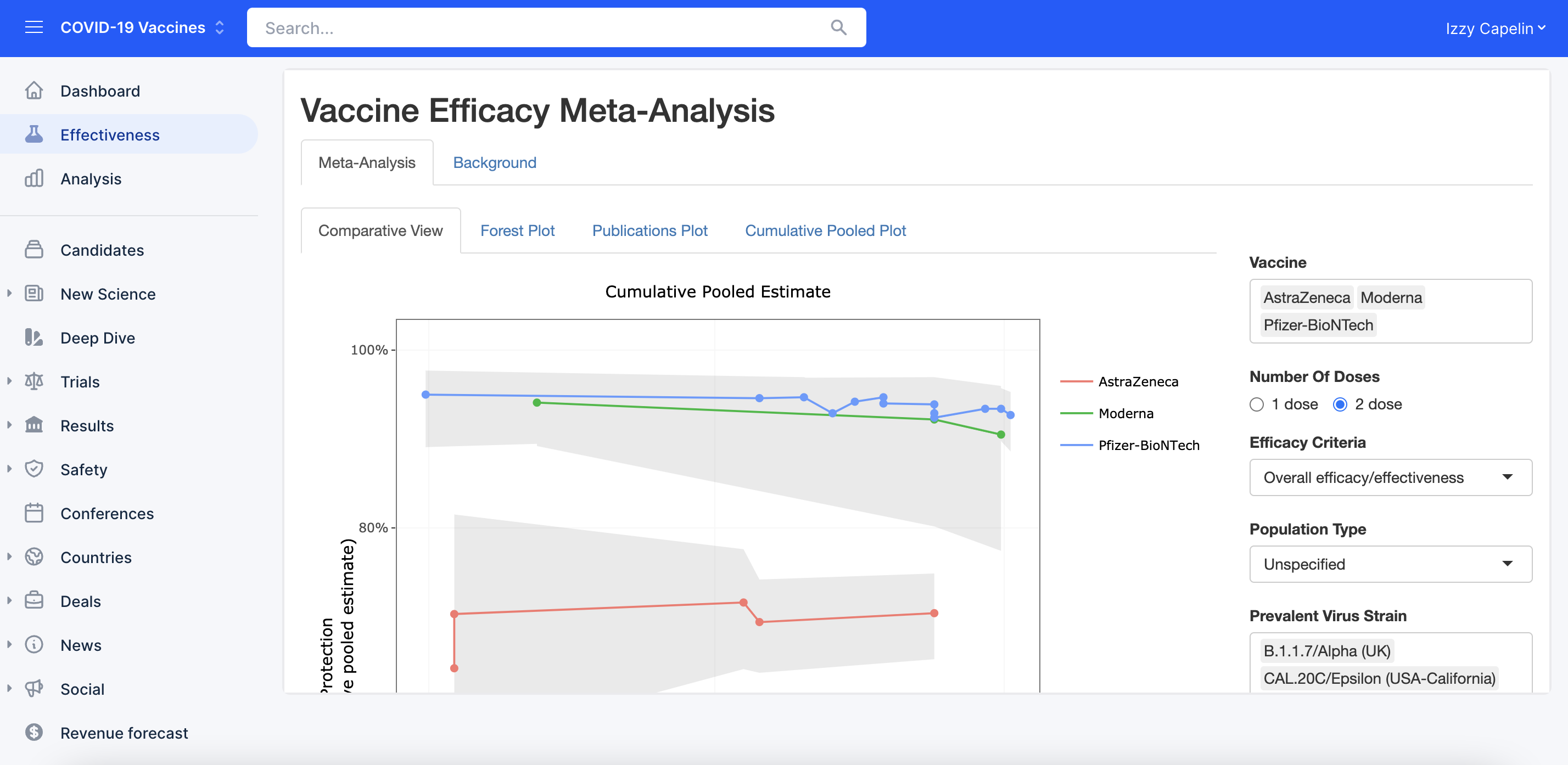Switch to the Forest Plot tab
This screenshot has height=765, width=1568.
(x=517, y=230)
